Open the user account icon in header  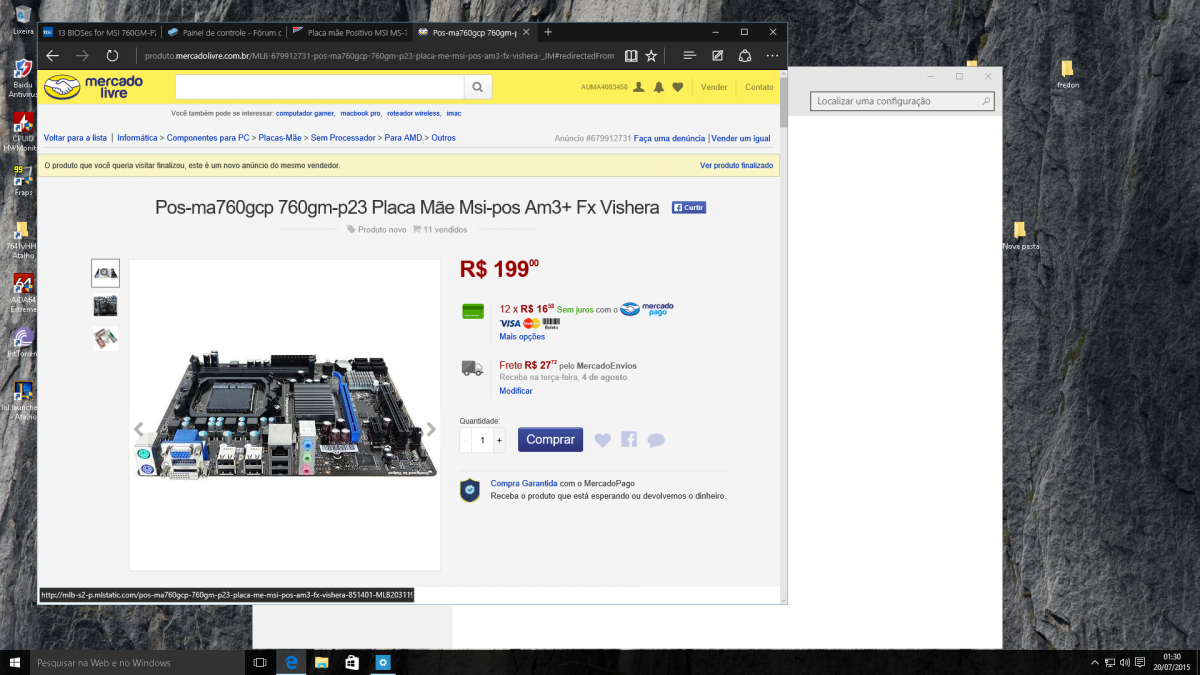click(x=639, y=87)
